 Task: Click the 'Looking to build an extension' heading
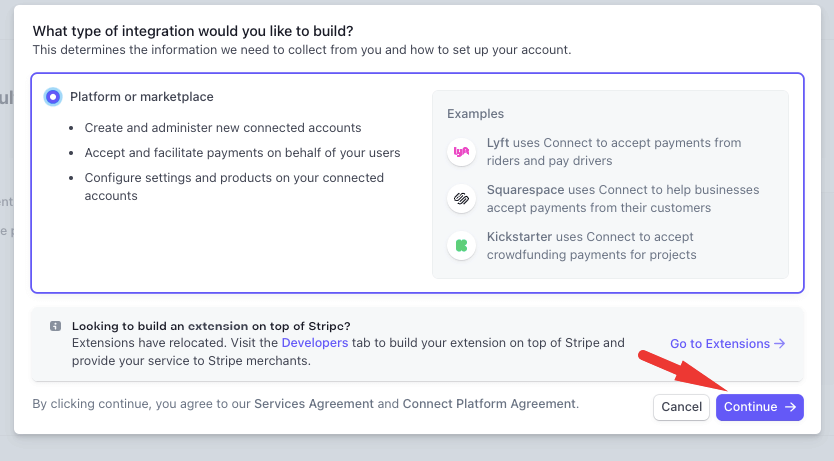pos(211,326)
